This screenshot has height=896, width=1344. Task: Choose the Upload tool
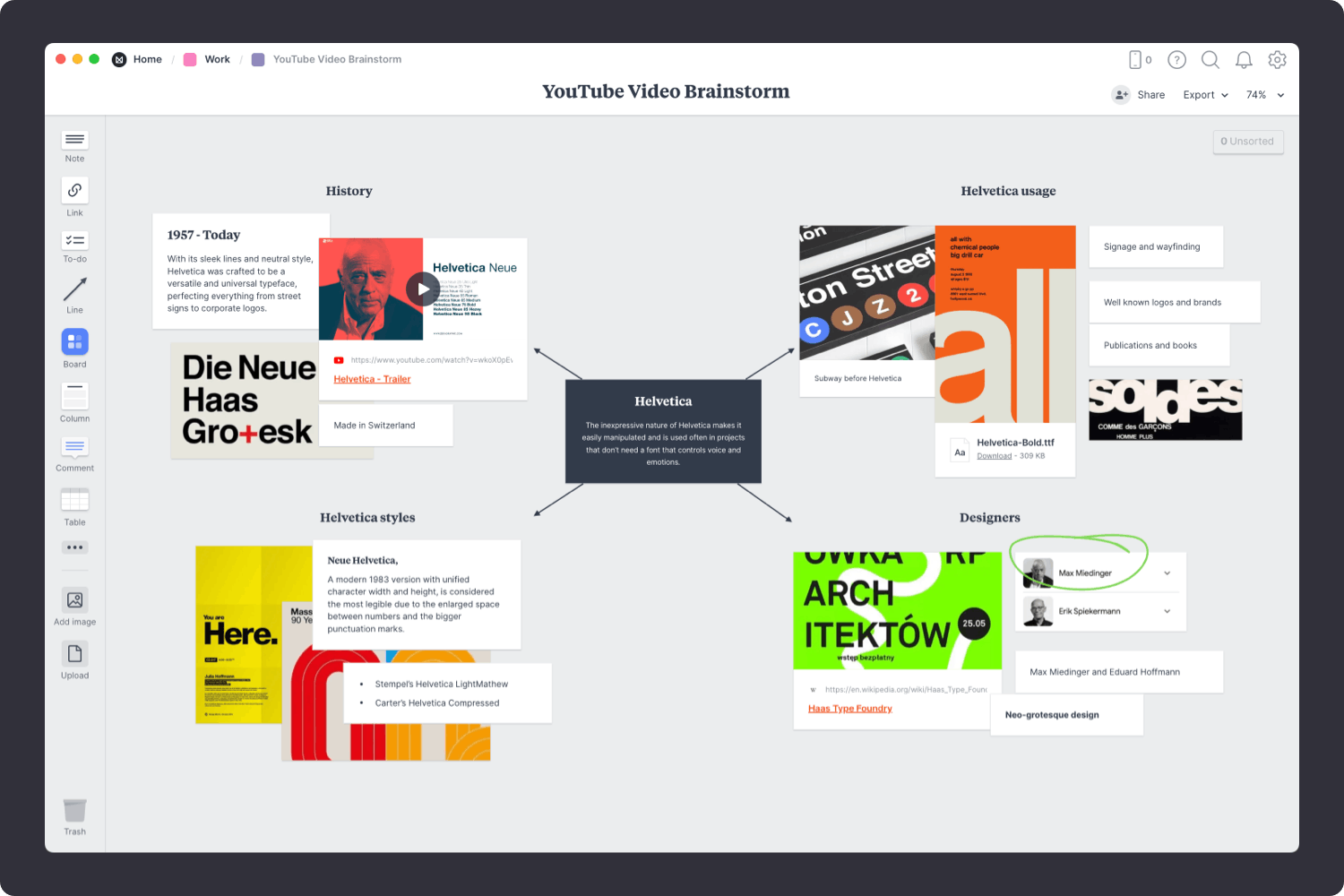pyautogui.click(x=74, y=660)
